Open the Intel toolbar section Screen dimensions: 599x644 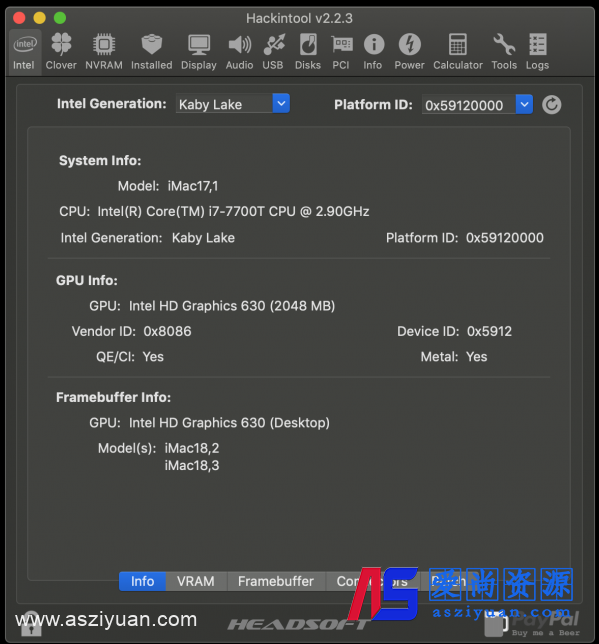click(24, 53)
